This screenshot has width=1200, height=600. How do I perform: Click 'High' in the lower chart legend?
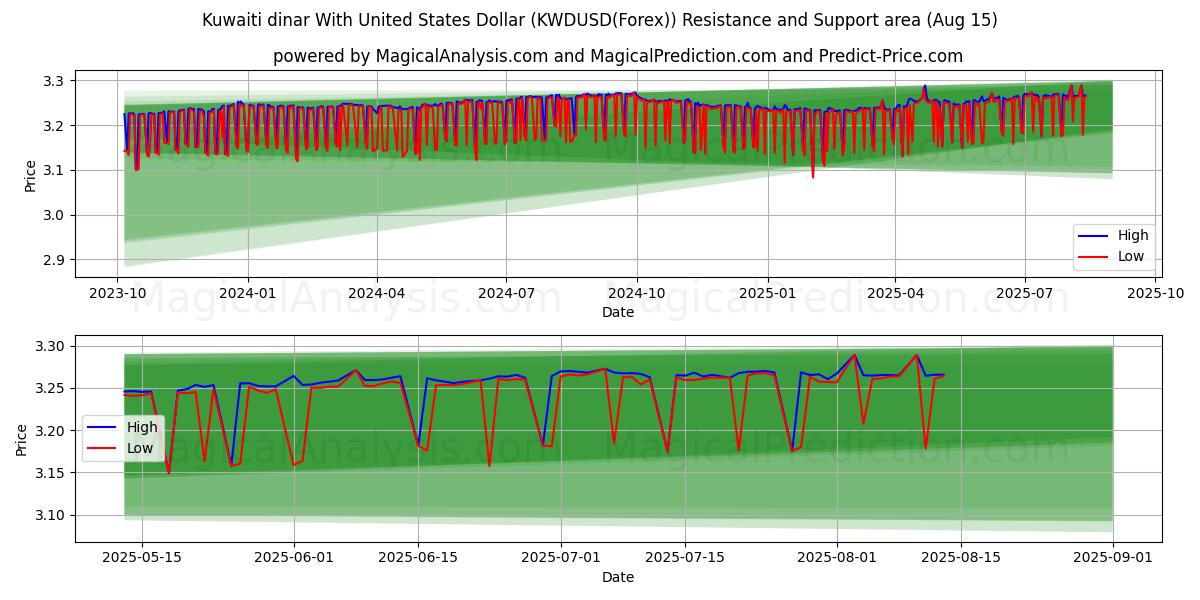(x=142, y=427)
